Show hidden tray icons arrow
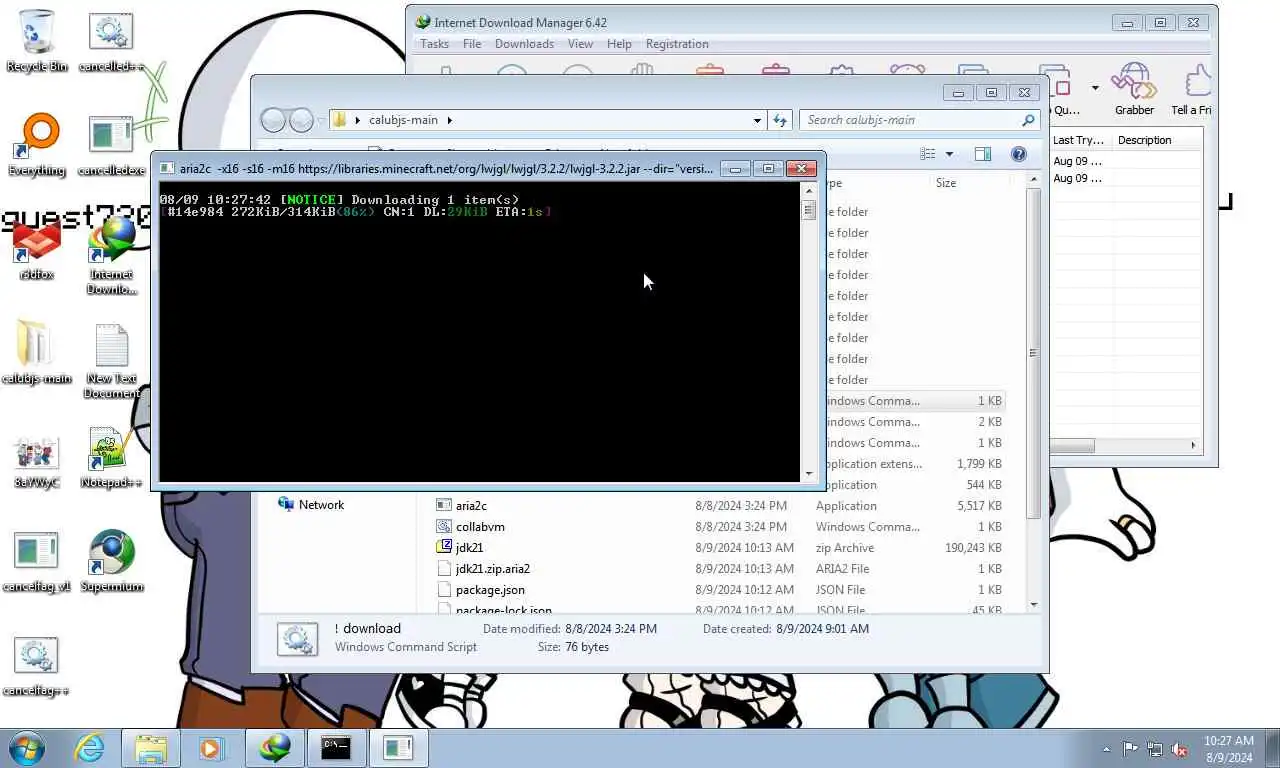 (1106, 749)
